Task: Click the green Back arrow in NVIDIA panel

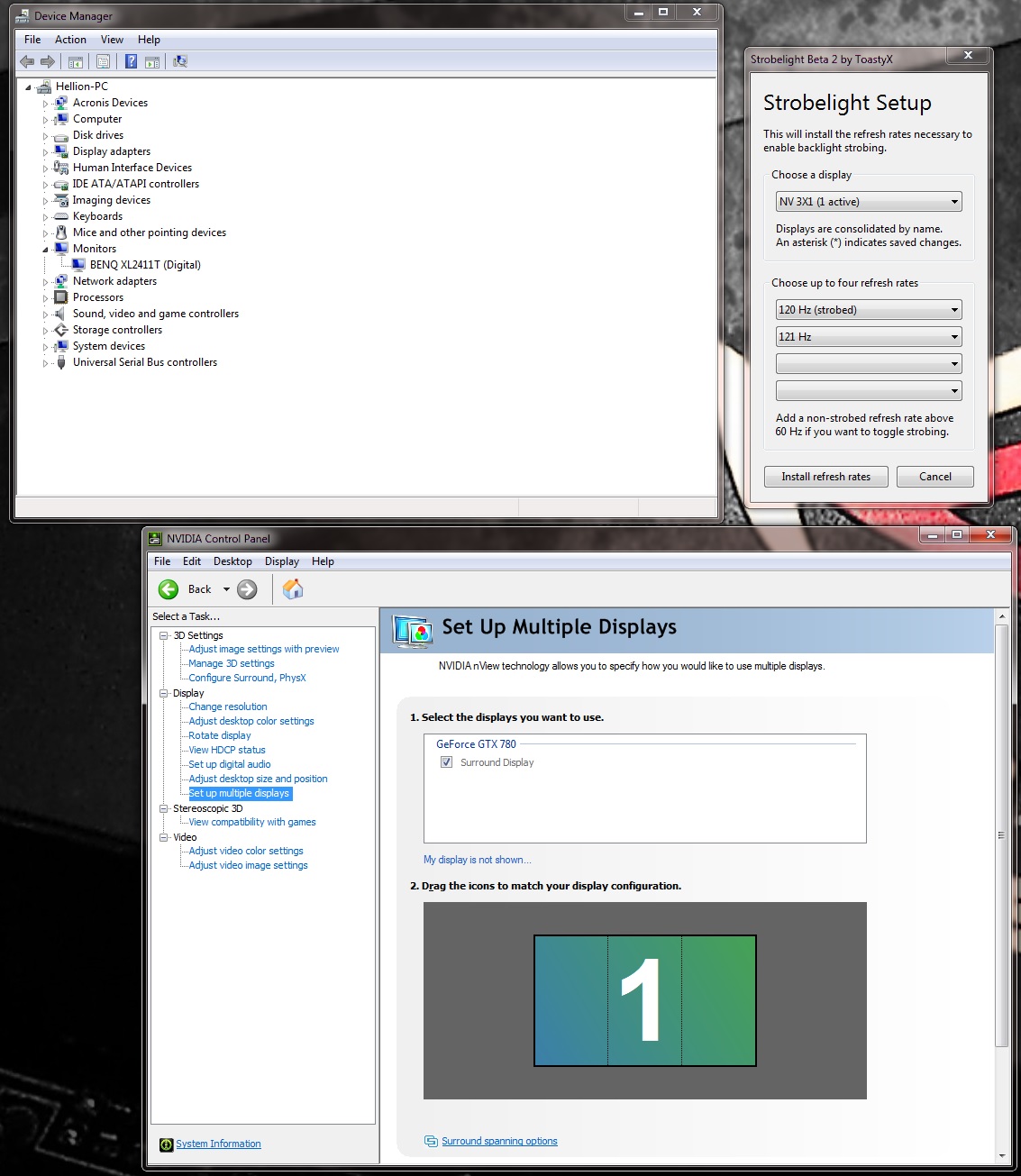Action: (169, 589)
